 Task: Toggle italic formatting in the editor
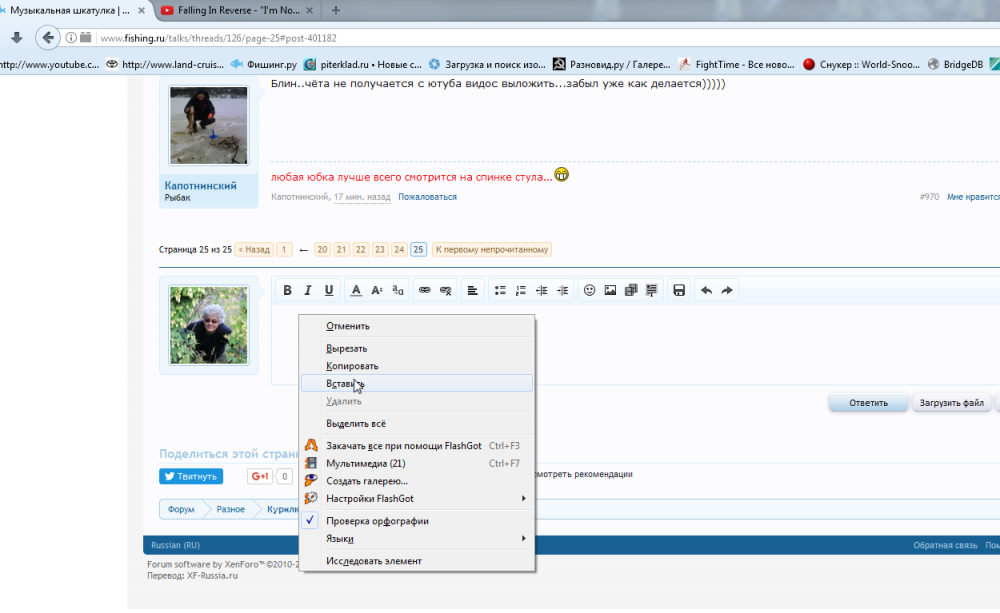(x=308, y=291)
